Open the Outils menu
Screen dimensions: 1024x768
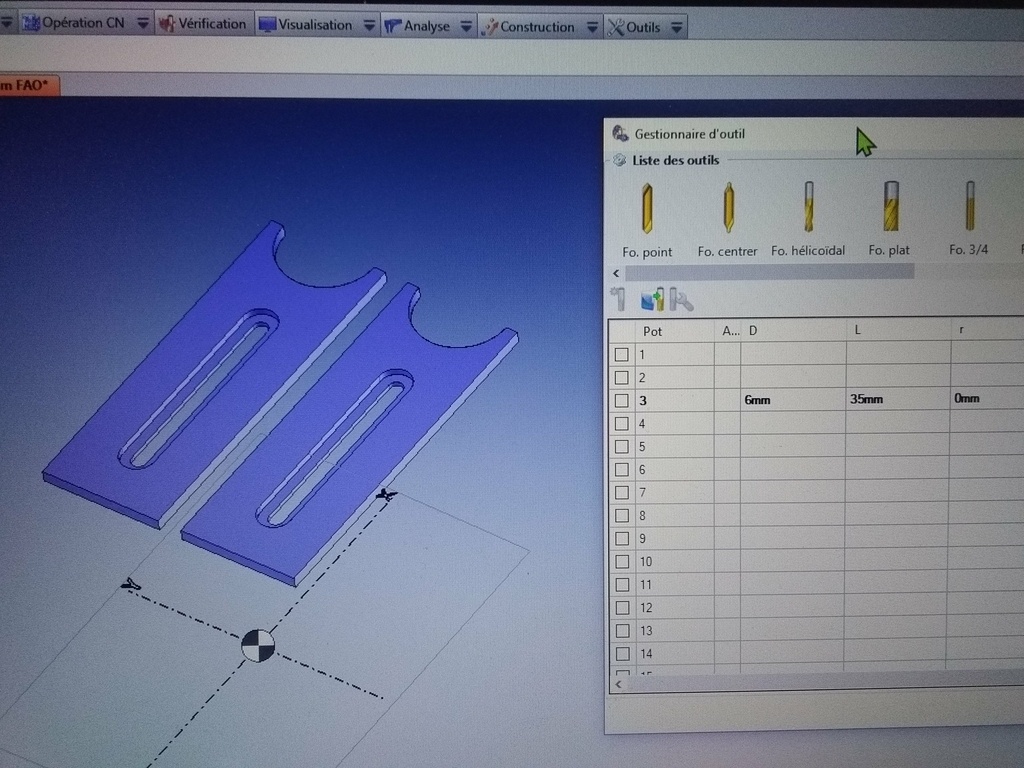pyautogui.click(x=645, y=27)
